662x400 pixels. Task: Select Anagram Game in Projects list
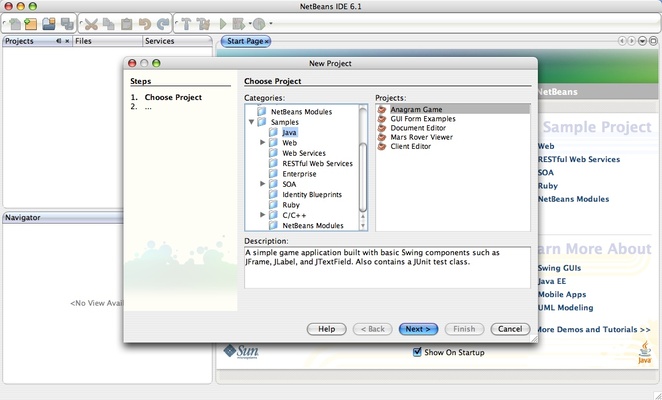pyautogui.click(x=453, y=109)
